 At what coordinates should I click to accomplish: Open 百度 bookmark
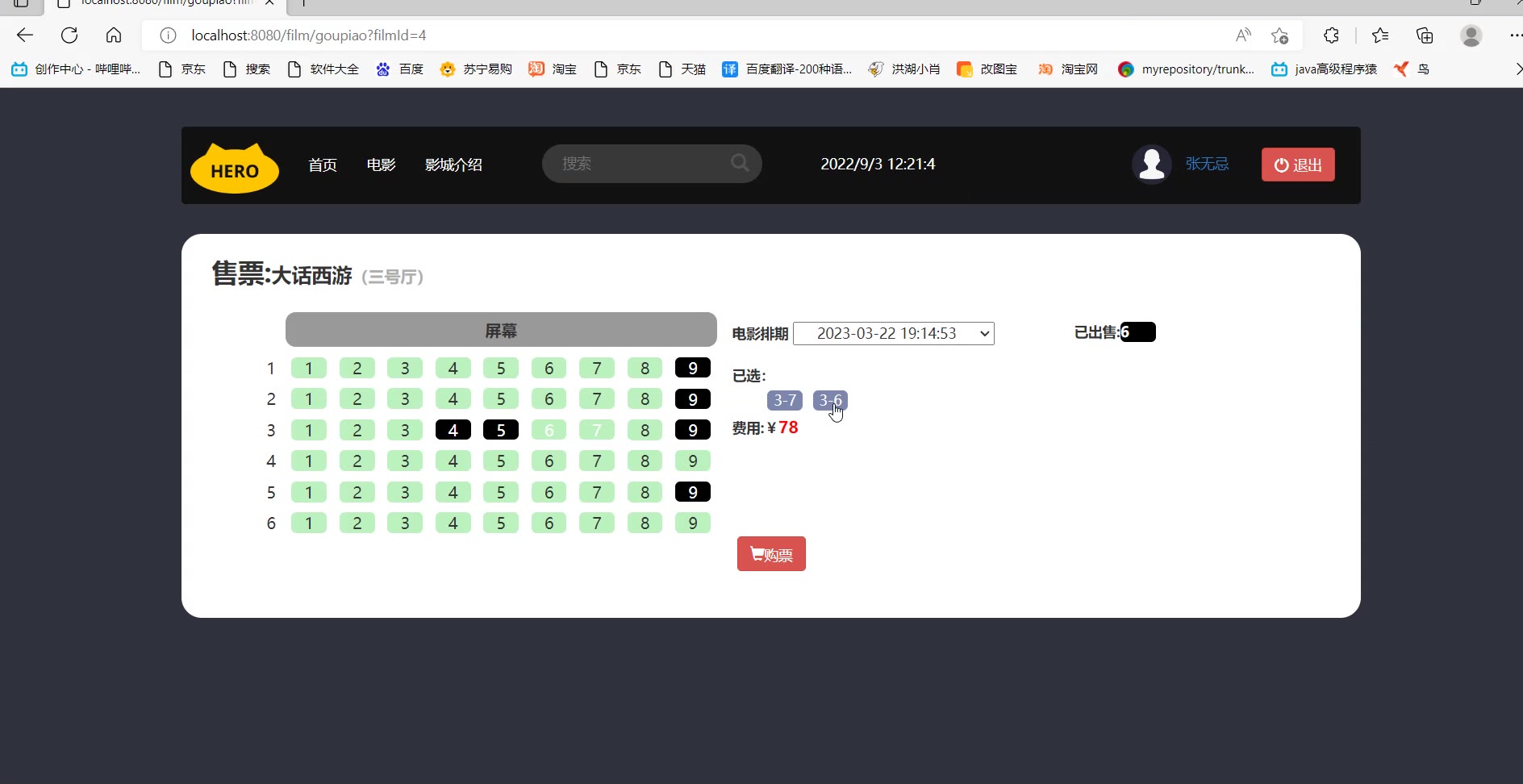[399, 69]
